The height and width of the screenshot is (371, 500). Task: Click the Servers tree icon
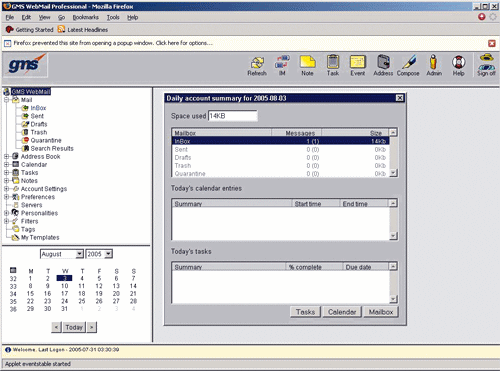pyautogui.click(x=16, y=205)
